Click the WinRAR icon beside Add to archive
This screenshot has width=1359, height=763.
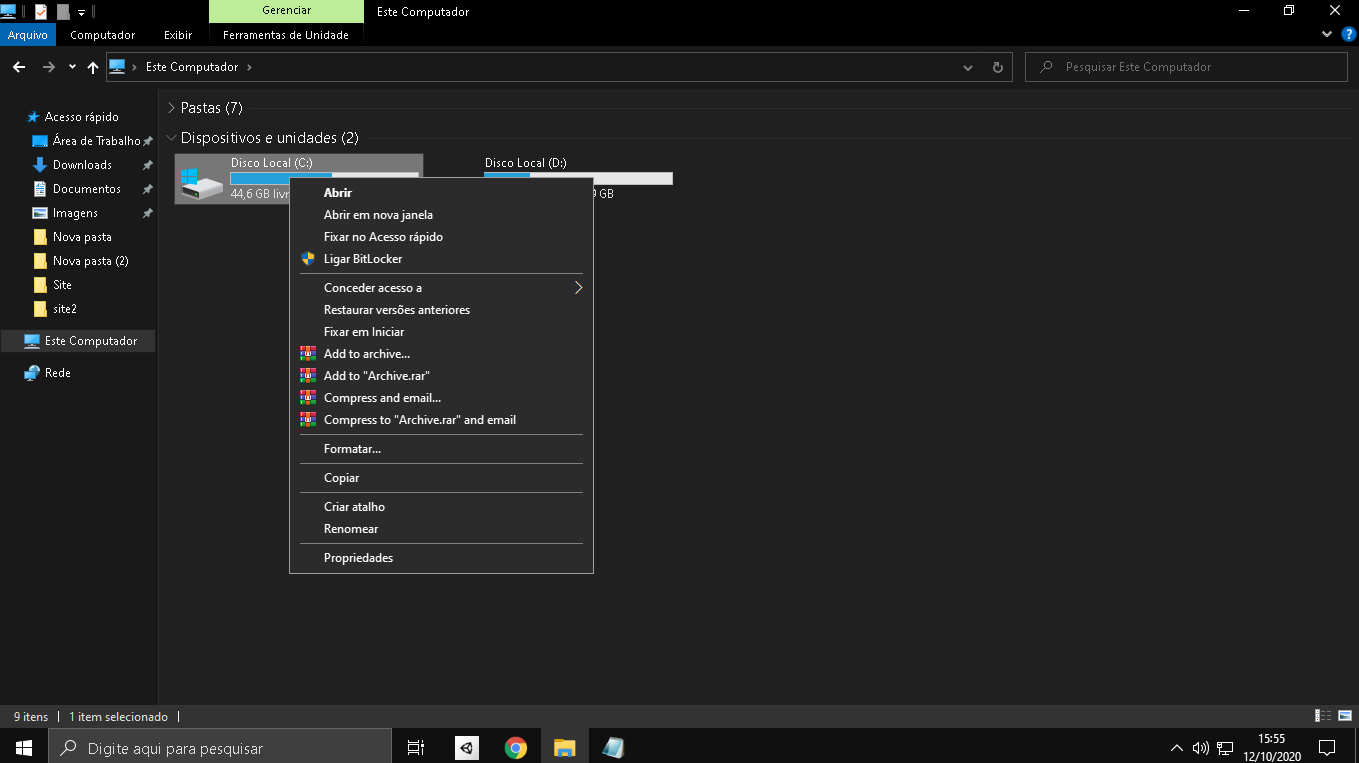click(x=307, y=354)
